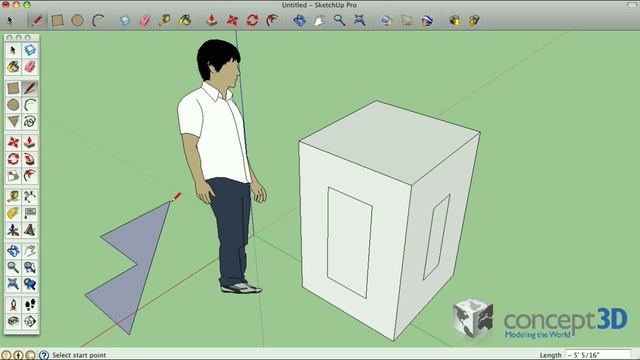This screenshot has height=360, width=640.
Task: Click the Length measurement input field
Action: pyautogui.click(x=598, y=355)
